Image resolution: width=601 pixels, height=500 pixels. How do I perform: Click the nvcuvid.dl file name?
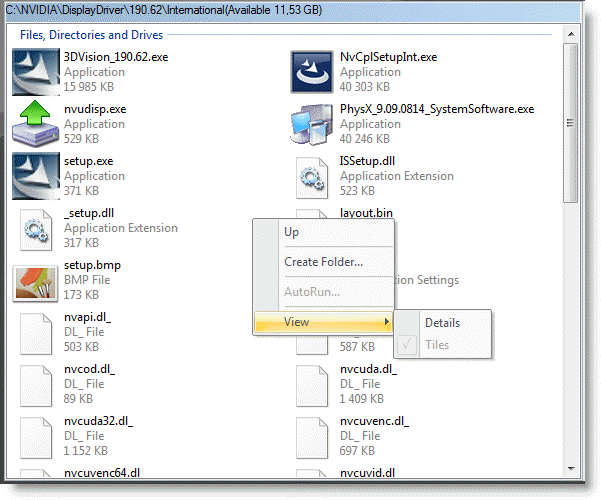coord(367,472)
